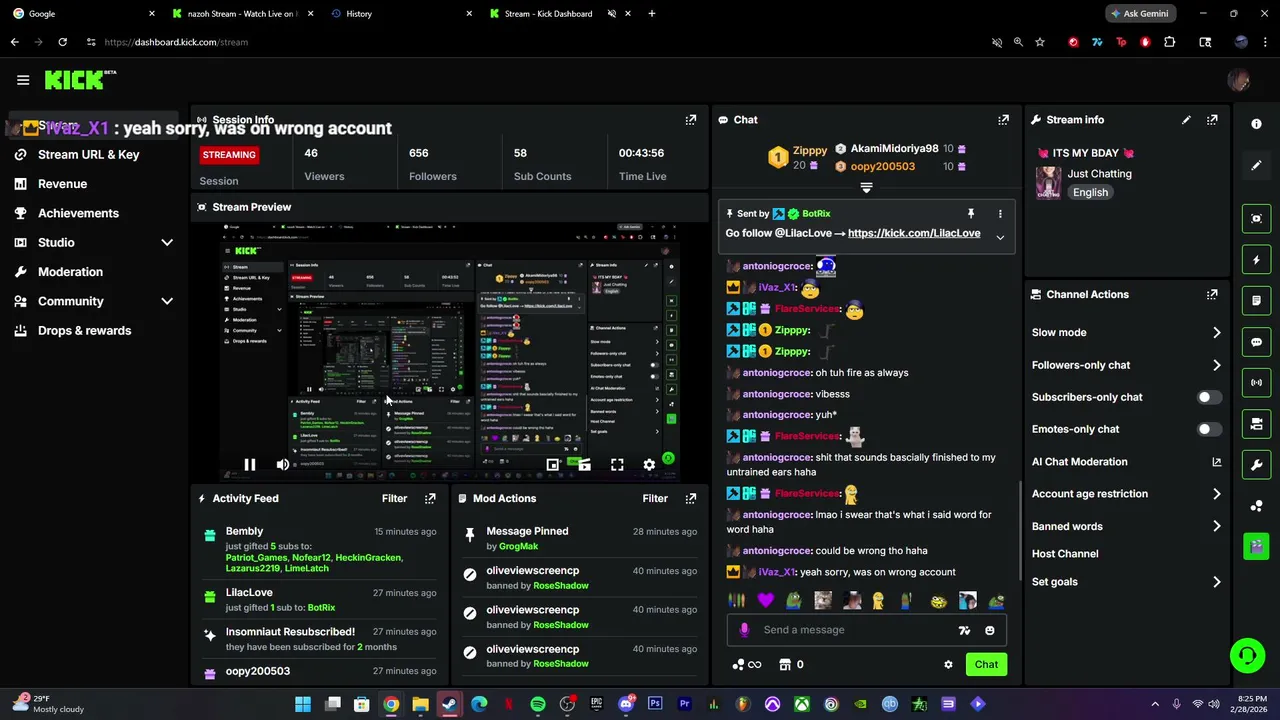
Task: Click the lightning bolt icon in right sidebar
Action: click(x=1256, y=260)
